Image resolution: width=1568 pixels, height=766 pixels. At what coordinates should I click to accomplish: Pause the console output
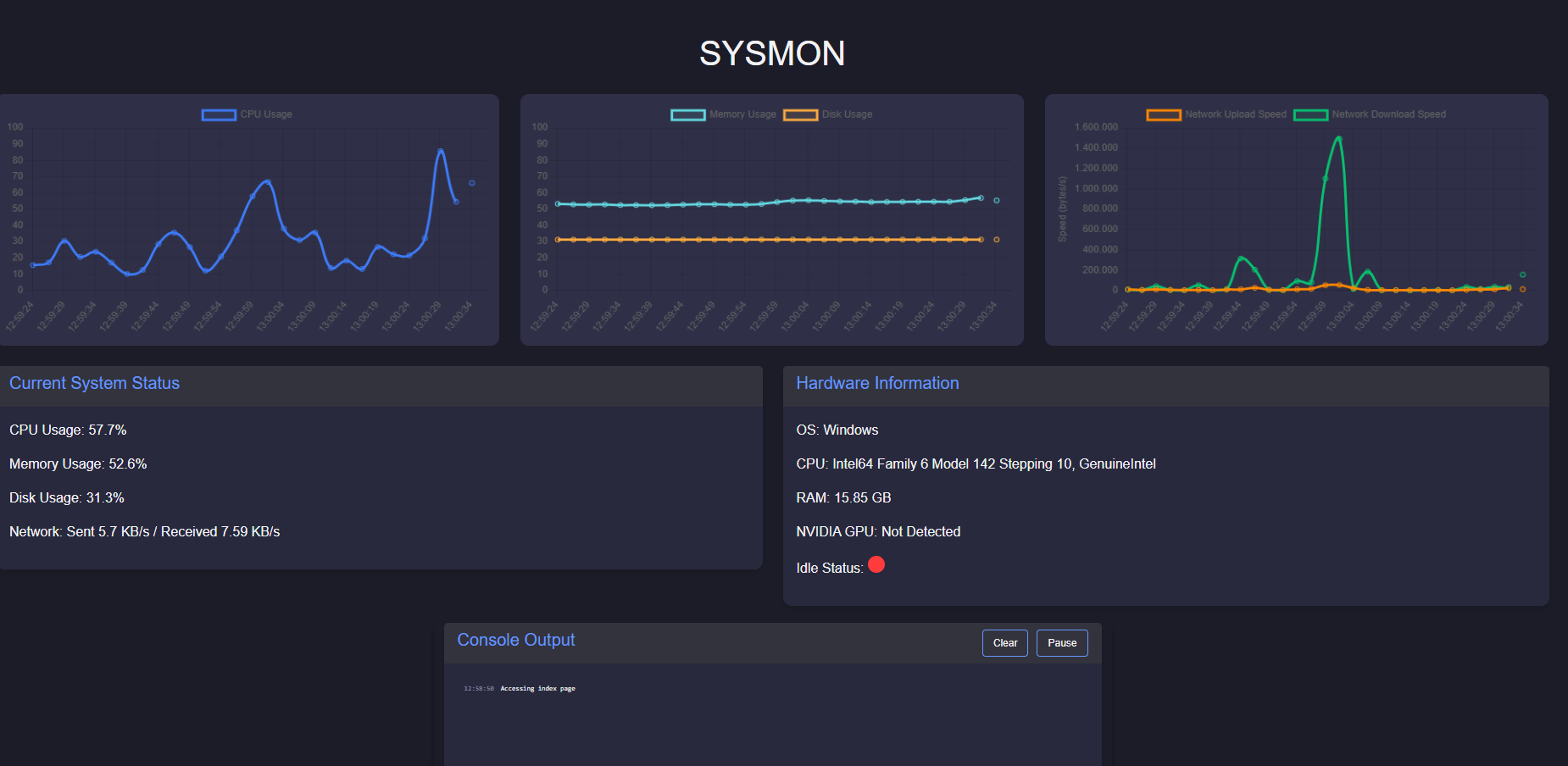click(1062, 643)
